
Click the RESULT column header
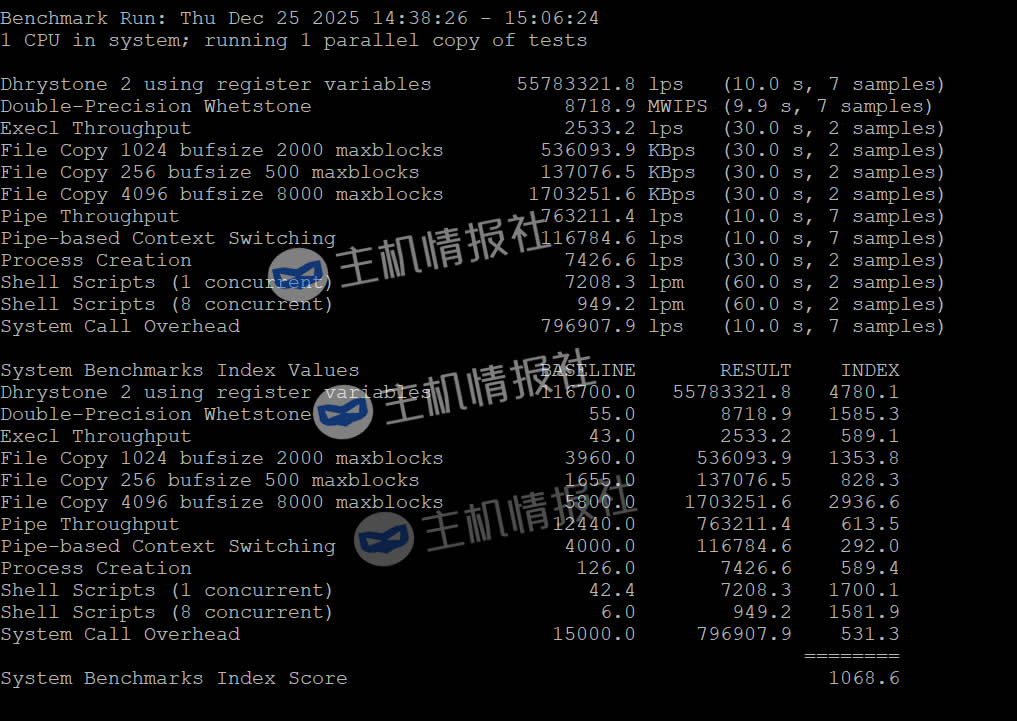click(755, 370)
